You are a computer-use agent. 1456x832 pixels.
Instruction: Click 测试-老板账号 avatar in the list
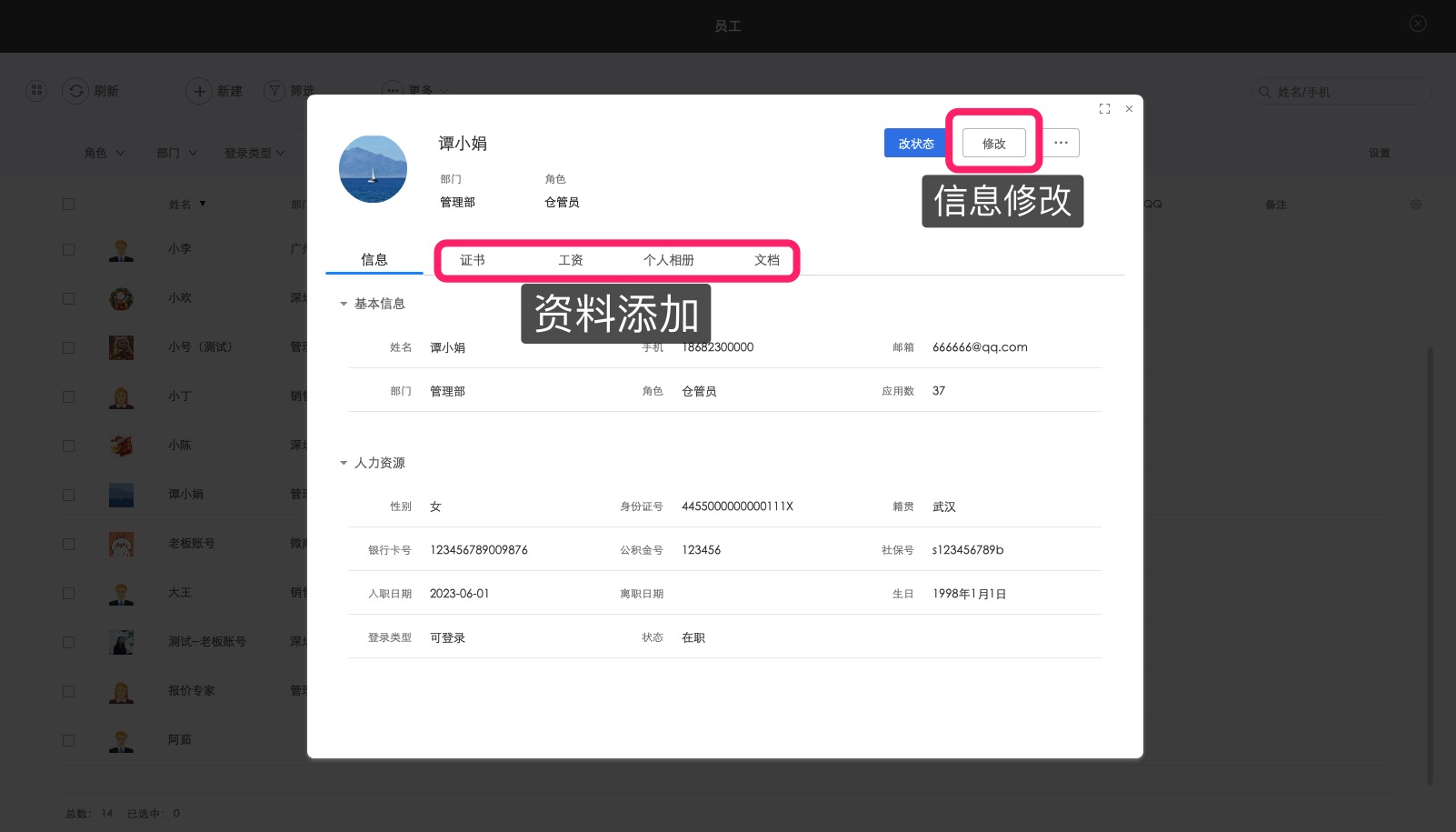tap(121, 642)
